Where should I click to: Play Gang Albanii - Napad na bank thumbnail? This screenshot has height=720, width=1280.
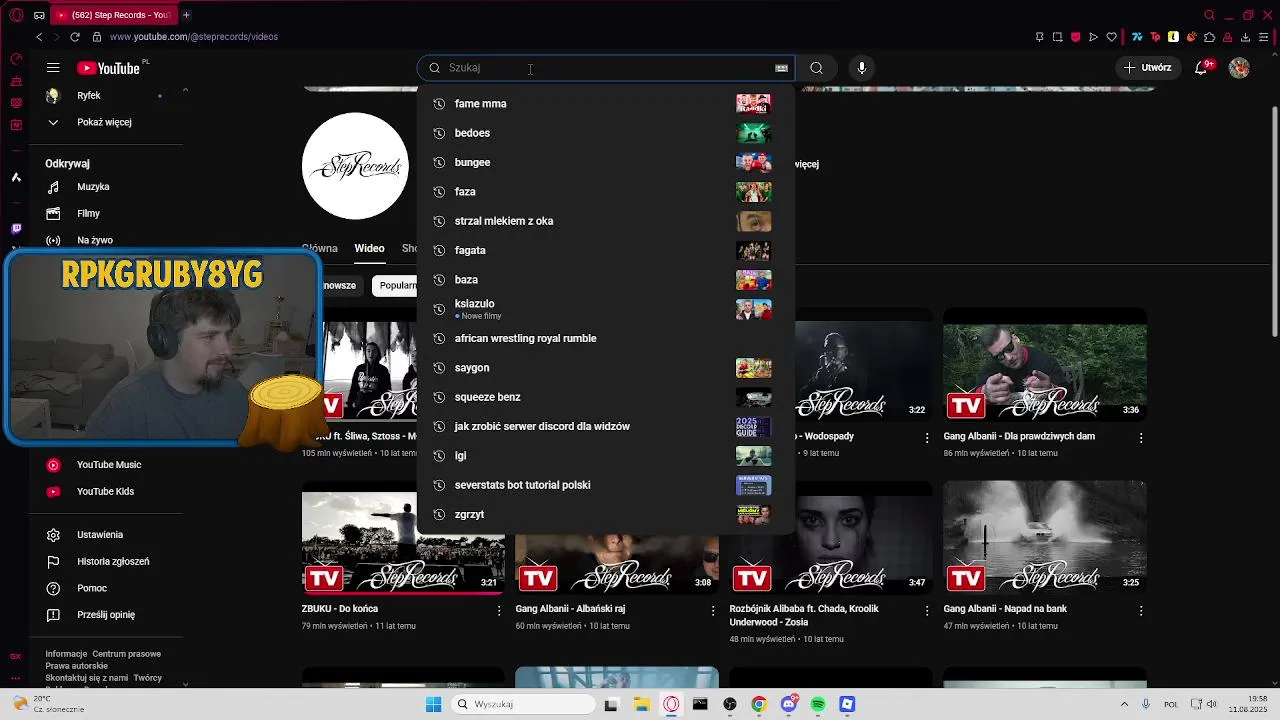click(1044, 538)
